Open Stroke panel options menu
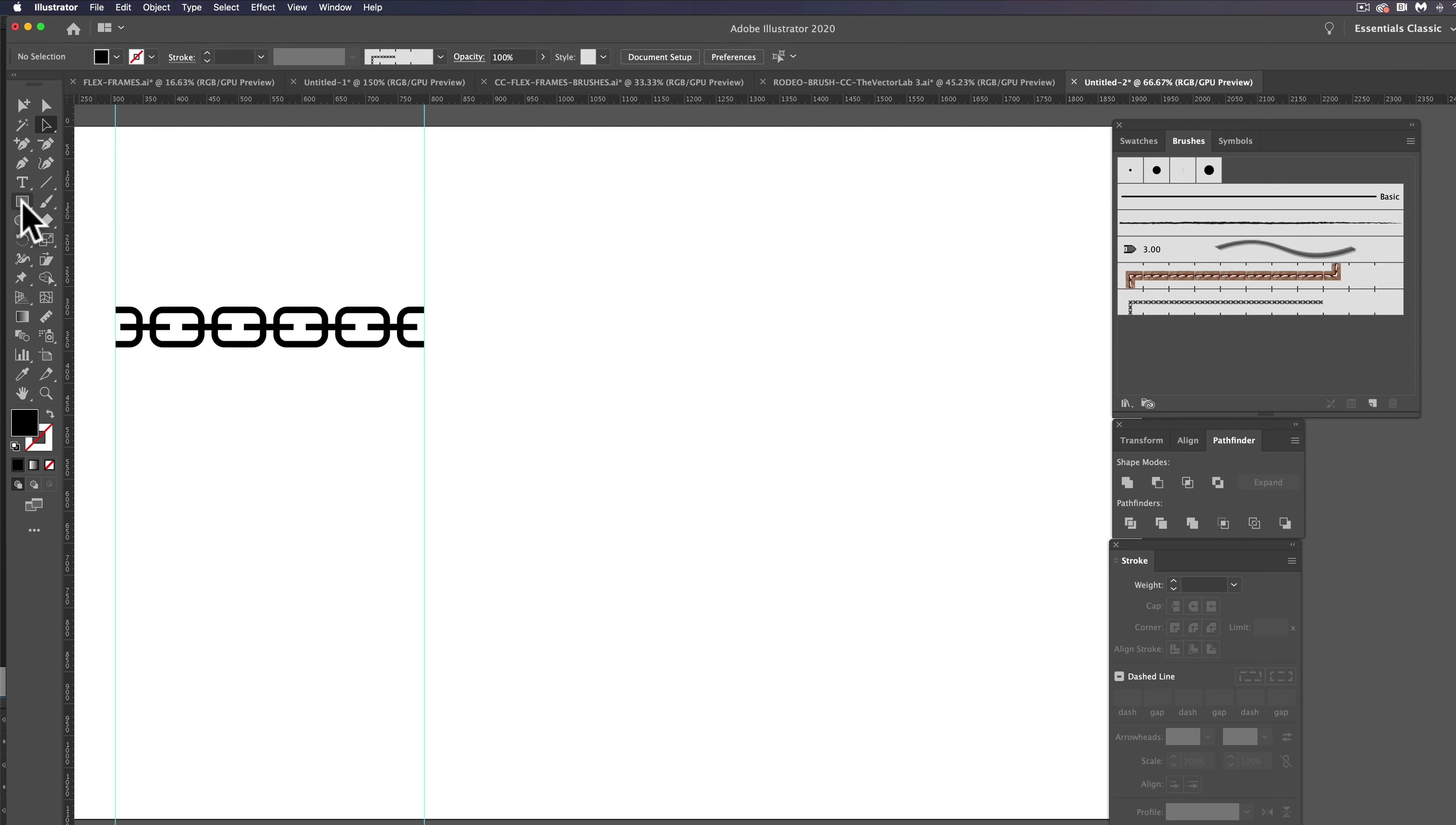The height and width of the screenshot is (825, 1456). click(x=1292, y=561)
